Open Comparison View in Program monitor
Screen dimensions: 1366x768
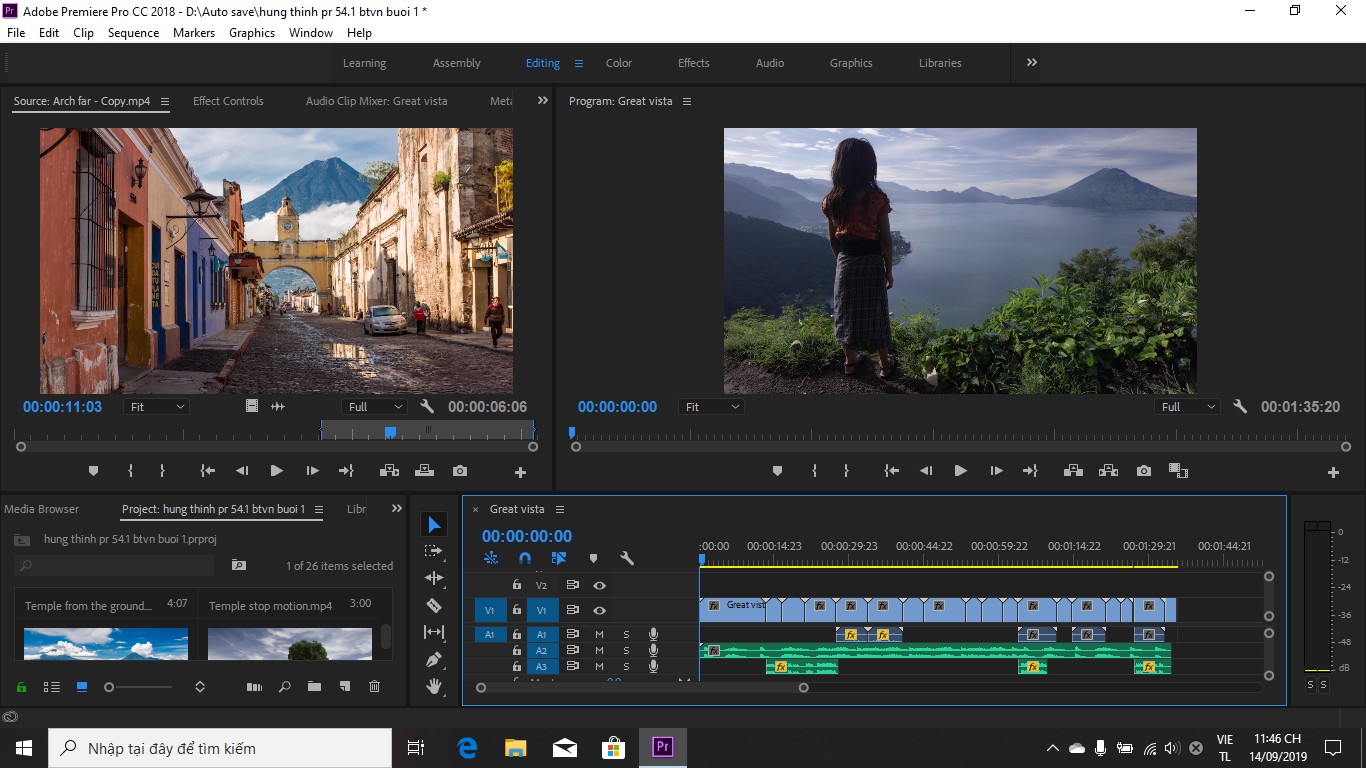point(1178,471)
